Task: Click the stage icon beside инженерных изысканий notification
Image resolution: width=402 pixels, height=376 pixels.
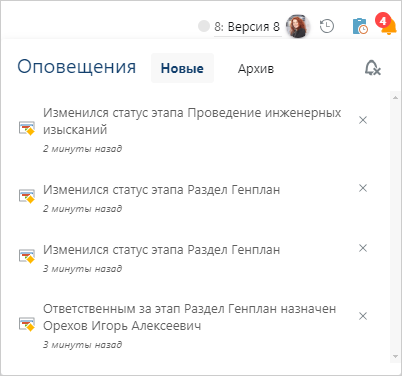Action: click(x=27, y=128)
